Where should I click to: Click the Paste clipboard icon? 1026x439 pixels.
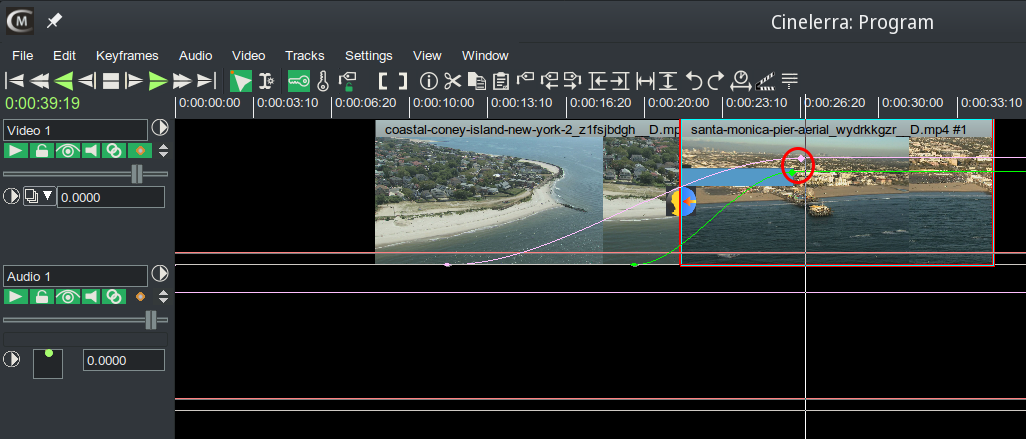pos(501,81)
